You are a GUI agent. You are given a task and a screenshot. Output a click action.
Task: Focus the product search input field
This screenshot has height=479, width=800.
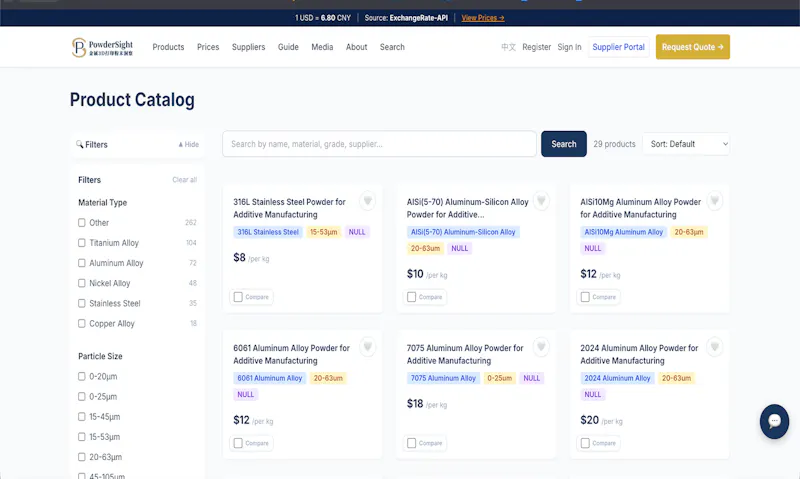379,144
